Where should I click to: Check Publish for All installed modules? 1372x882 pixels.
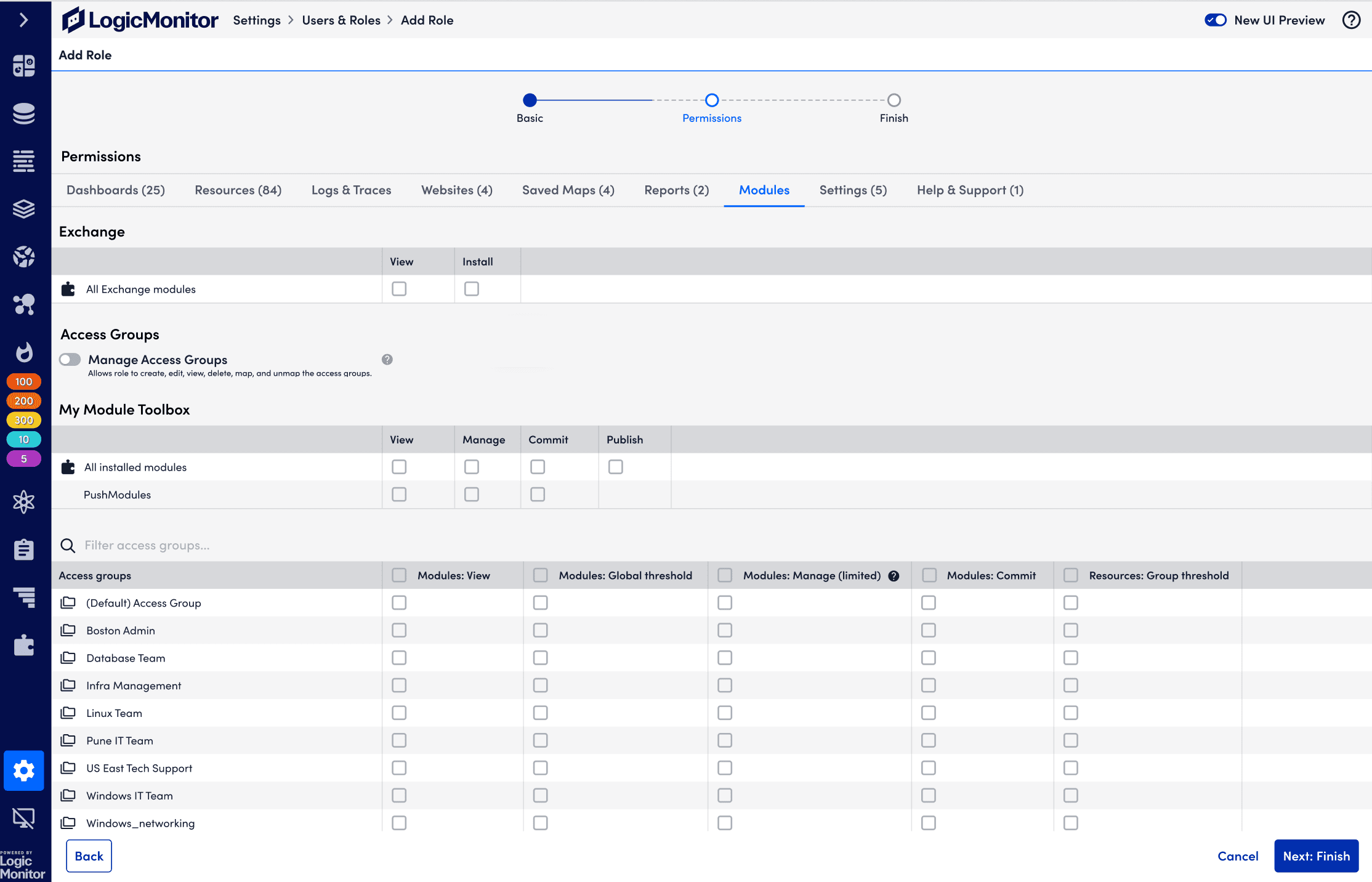(615, 467)
